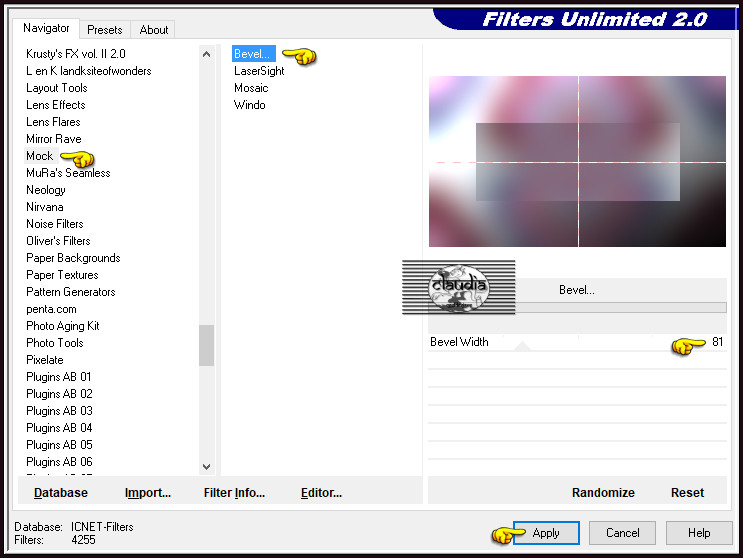Screen dimensions: 743x558
Task: Select Plugins AB 06 group
Action: click(x=59, y=462)
